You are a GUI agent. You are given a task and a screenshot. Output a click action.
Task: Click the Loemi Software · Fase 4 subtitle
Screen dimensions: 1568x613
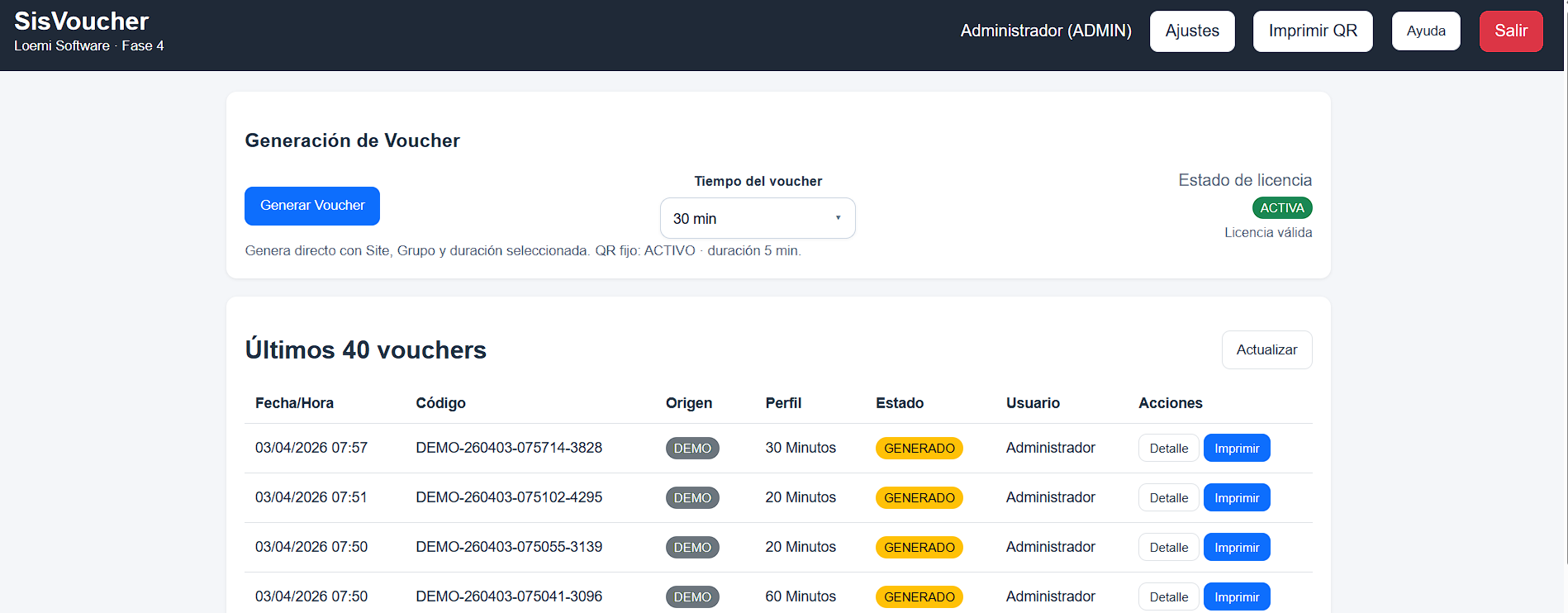[88, 46]
